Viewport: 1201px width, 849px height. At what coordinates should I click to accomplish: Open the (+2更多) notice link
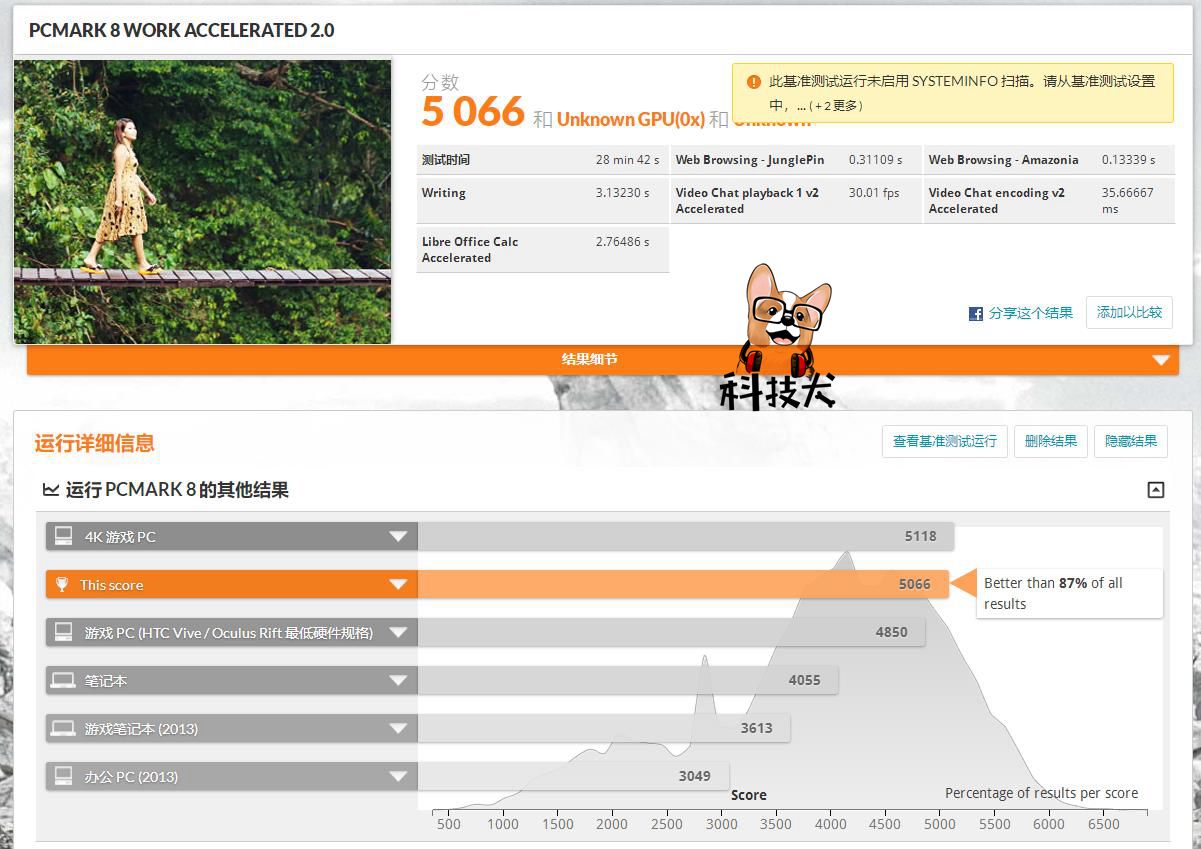click(x=836, y=106)
